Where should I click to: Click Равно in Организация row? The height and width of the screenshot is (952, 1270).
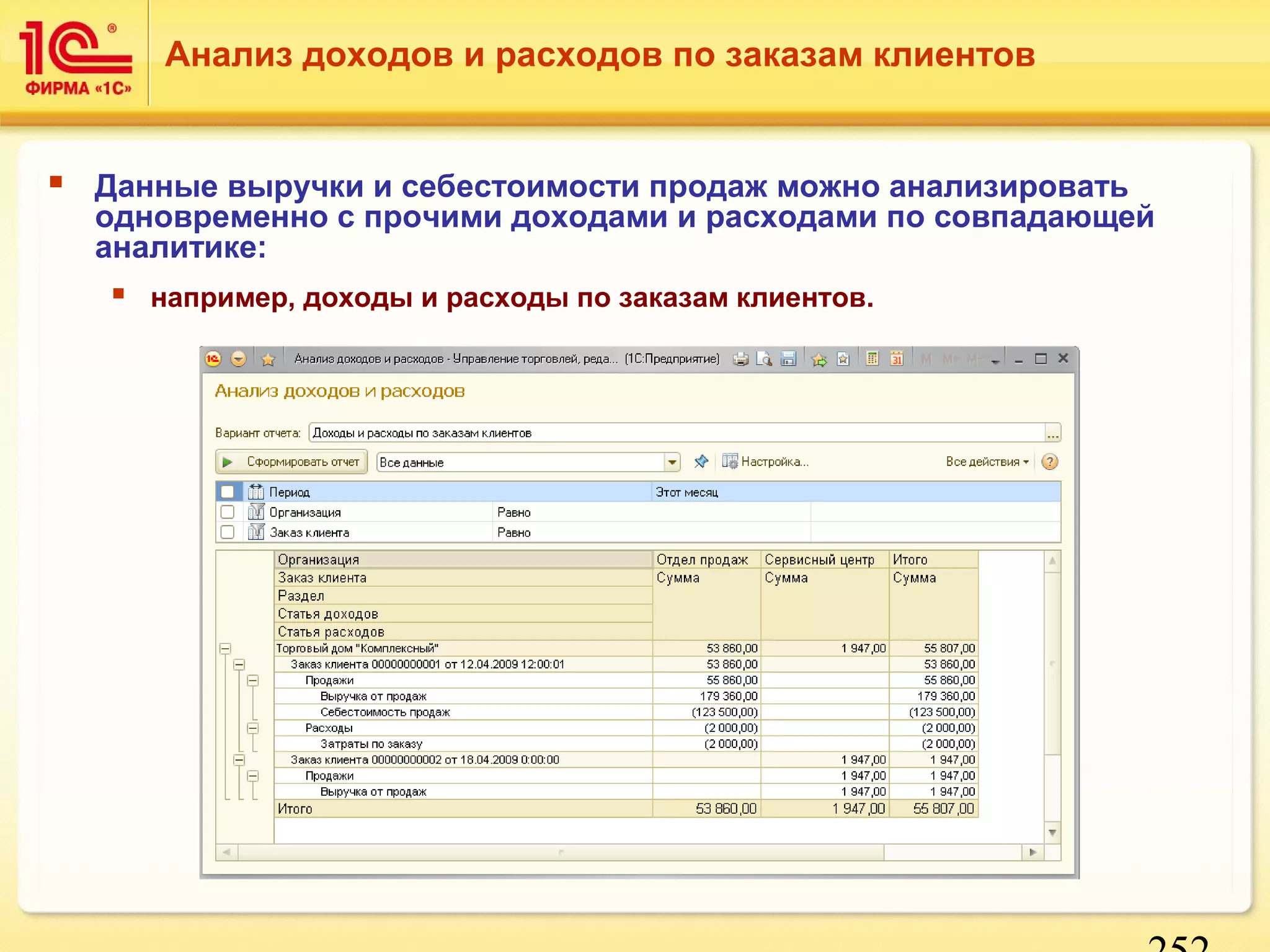(x=514, y=513)
